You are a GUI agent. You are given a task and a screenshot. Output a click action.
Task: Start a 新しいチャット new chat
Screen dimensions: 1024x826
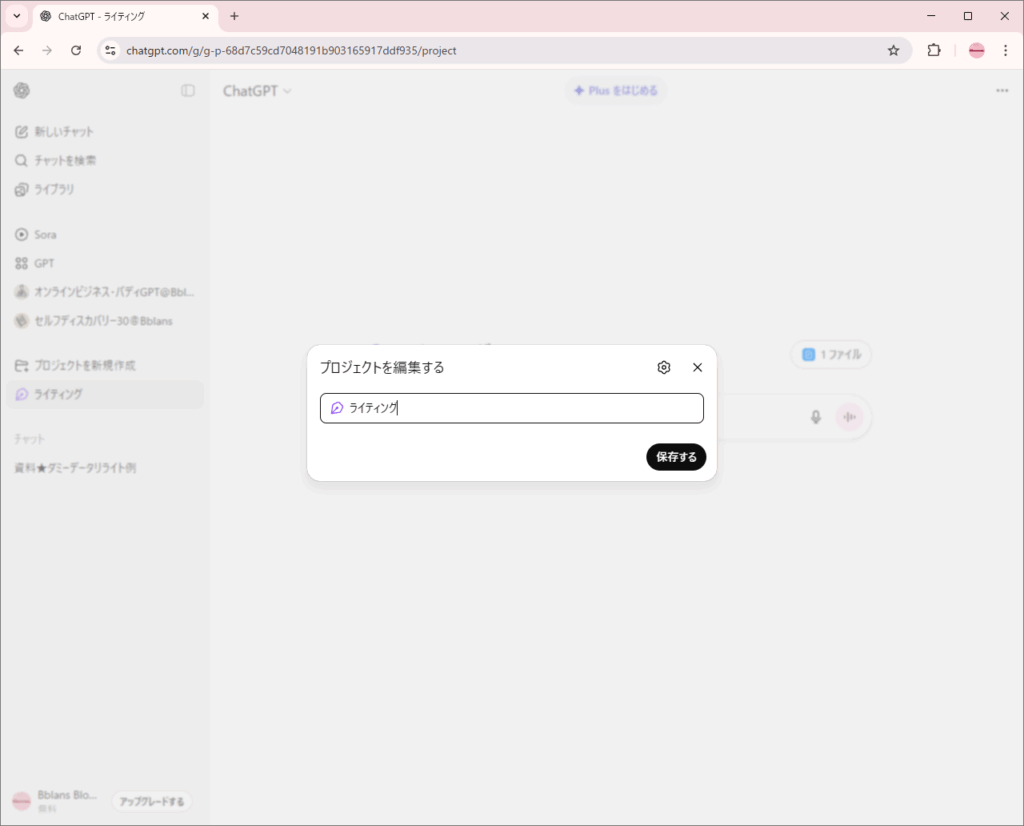(x=64, y=131)
